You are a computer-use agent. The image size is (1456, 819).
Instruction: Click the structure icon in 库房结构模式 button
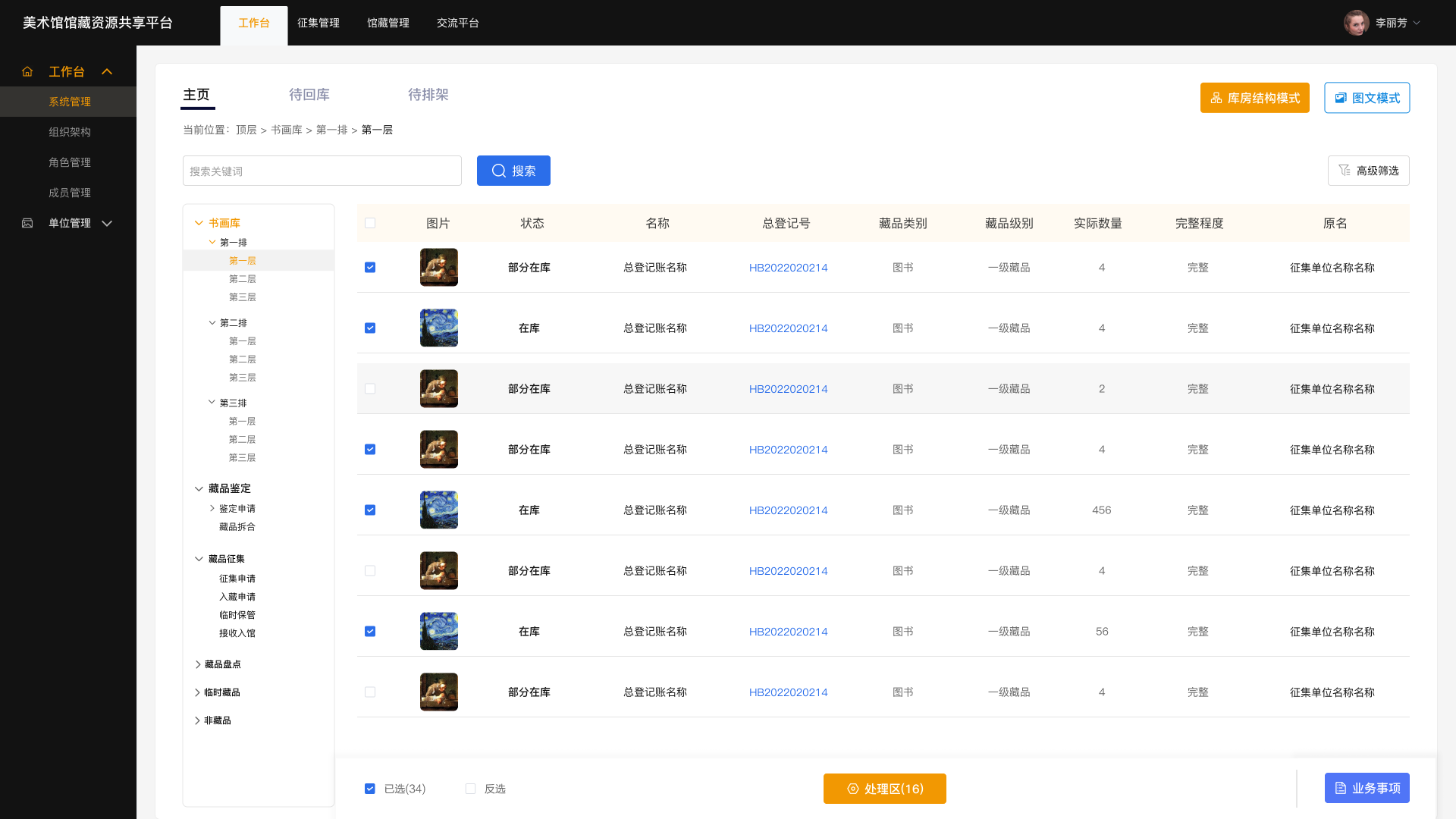pyautogui.click(x=1216, y=98)
